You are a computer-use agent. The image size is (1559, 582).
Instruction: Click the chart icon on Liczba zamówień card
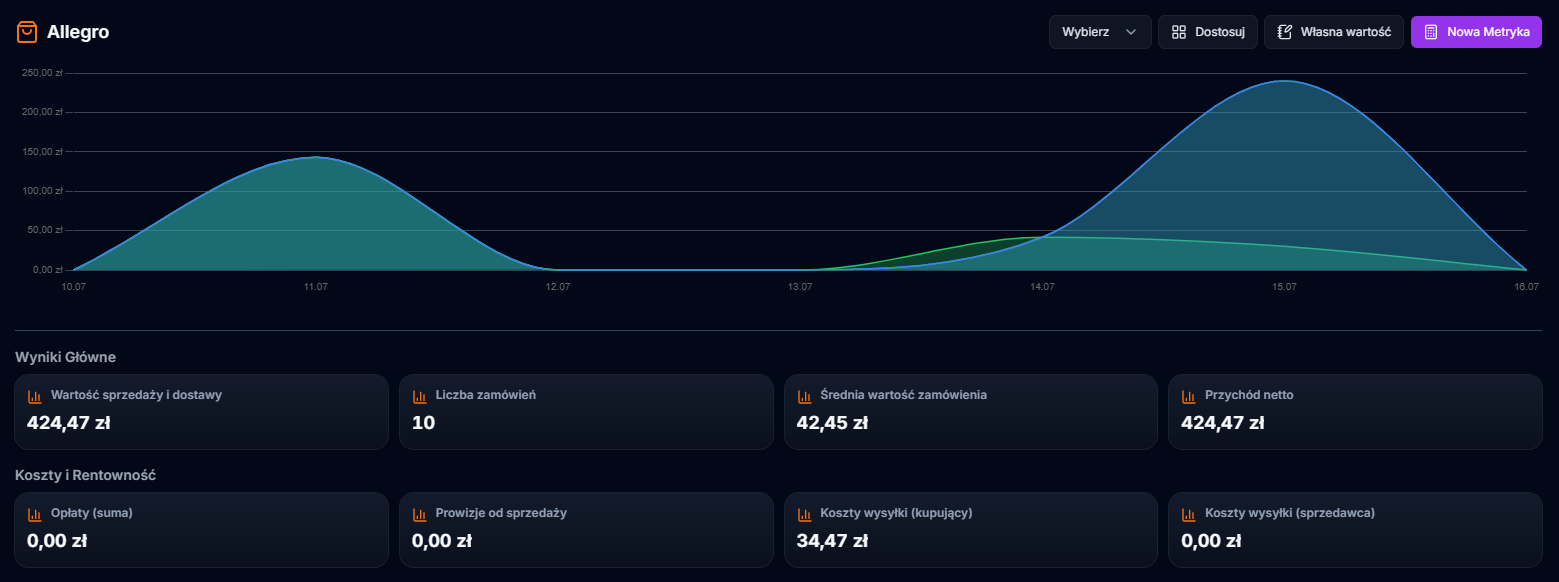(420, 394)
